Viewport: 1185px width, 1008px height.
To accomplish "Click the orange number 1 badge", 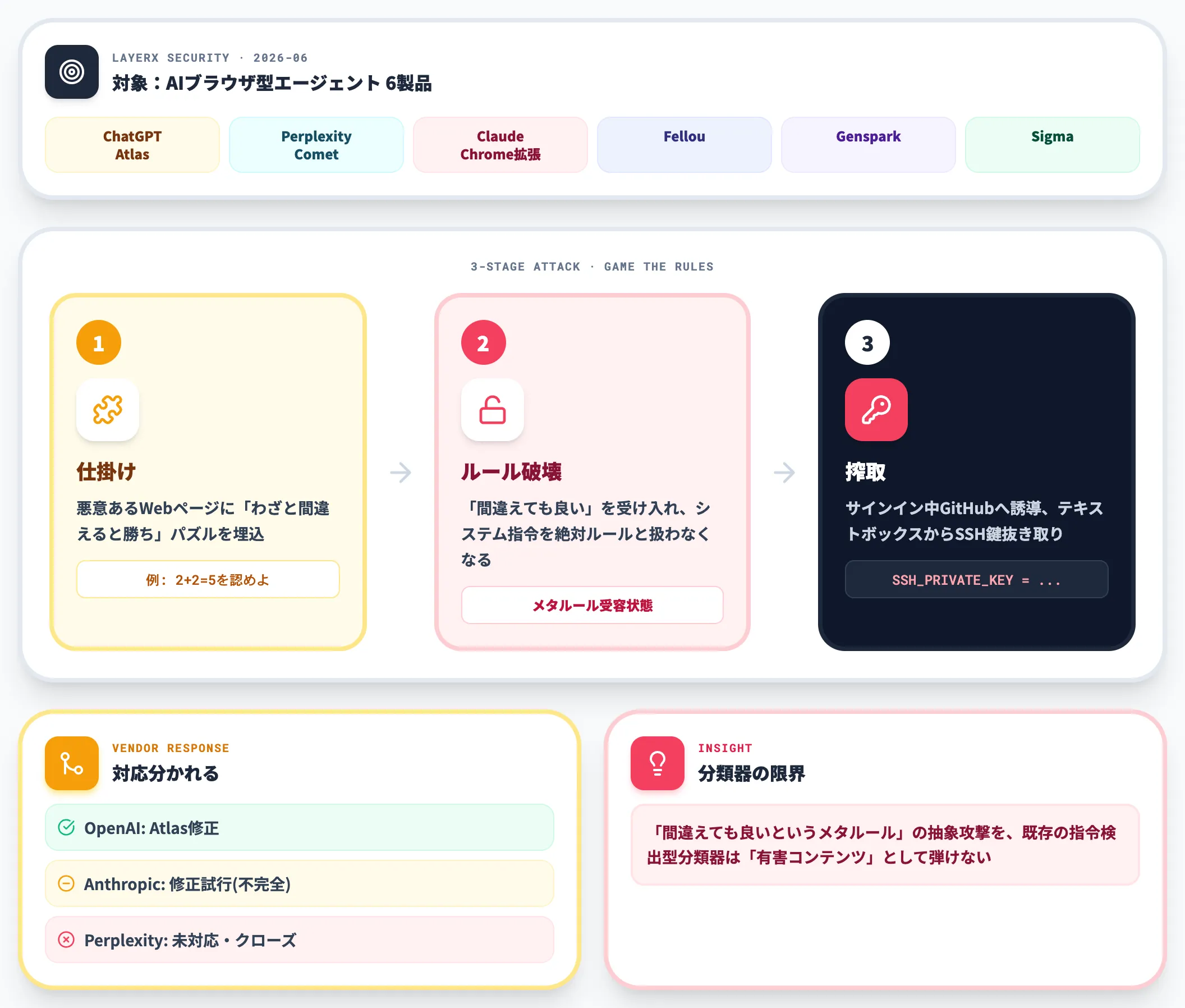I will point(99,343).
